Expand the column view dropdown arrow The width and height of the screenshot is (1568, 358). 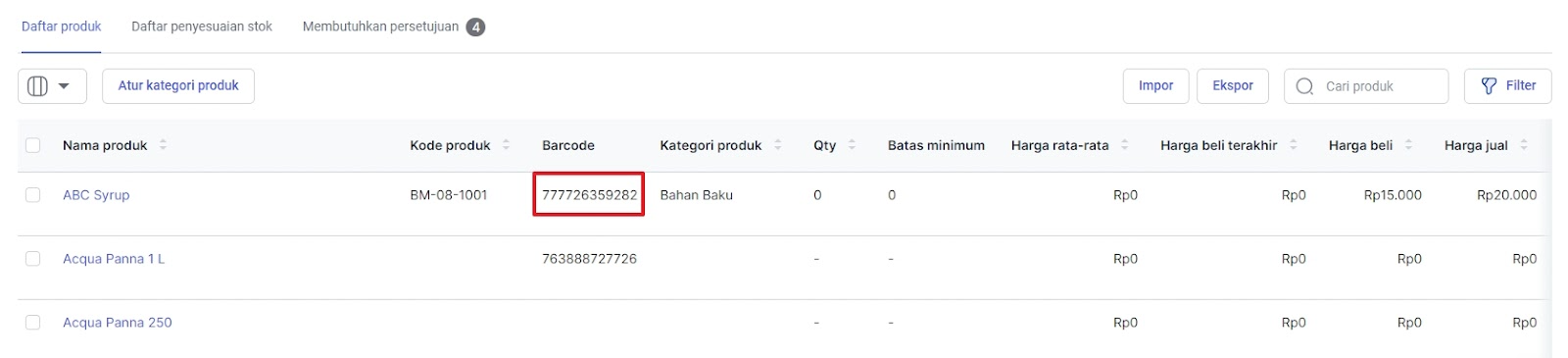[64, 86]
